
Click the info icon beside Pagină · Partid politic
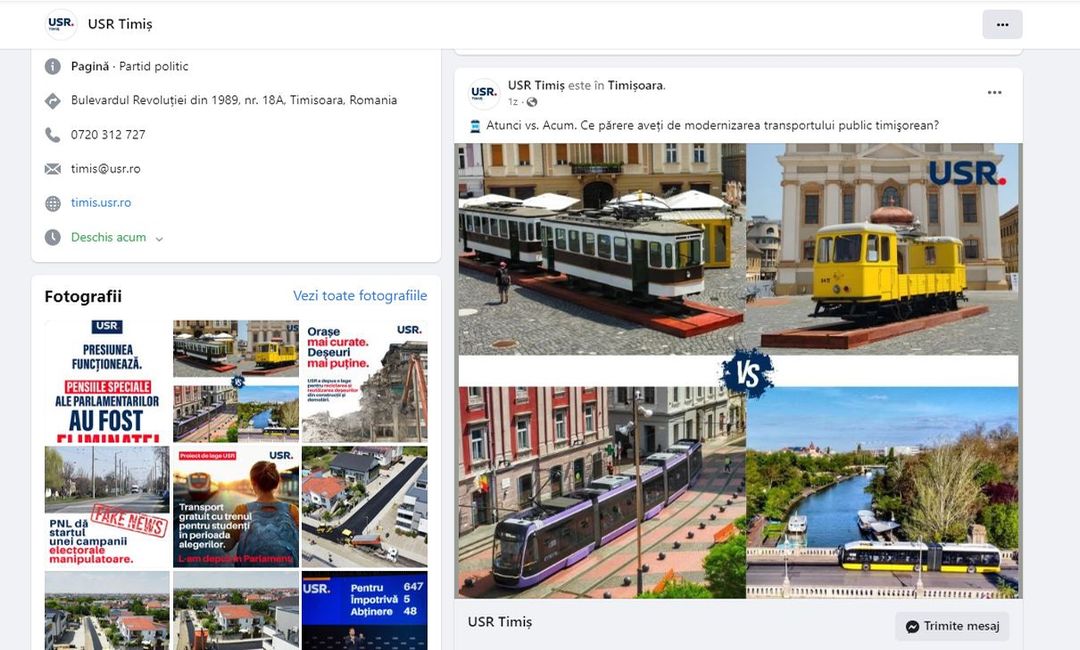[53, 67]
